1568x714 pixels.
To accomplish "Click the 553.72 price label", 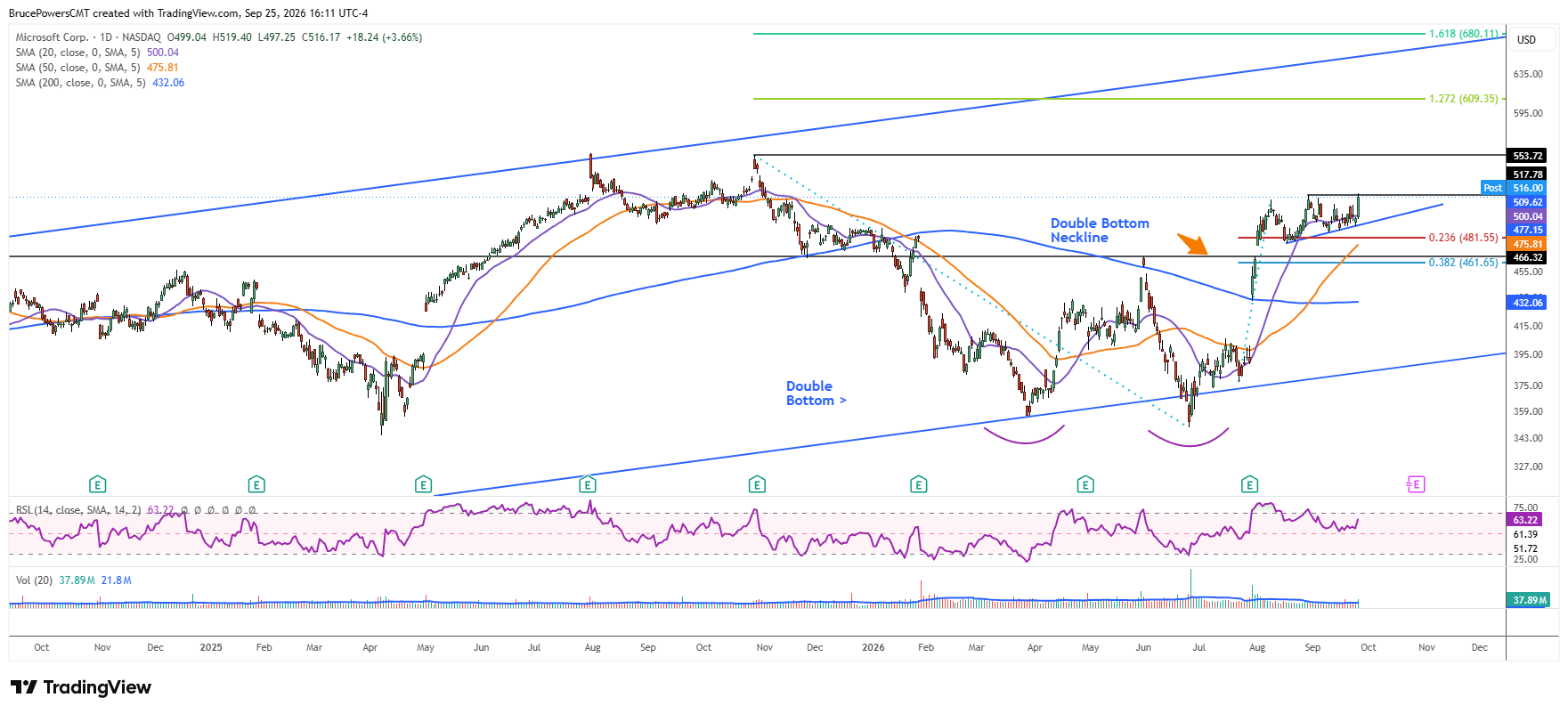I will pyautogui.click(x=1527, y=156).
